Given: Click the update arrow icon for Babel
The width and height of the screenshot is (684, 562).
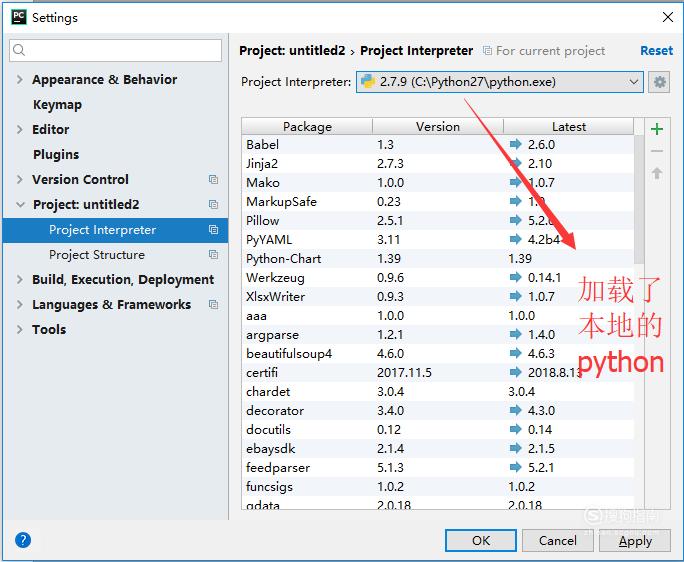Looking at the screenshot, I should point(516,144).
